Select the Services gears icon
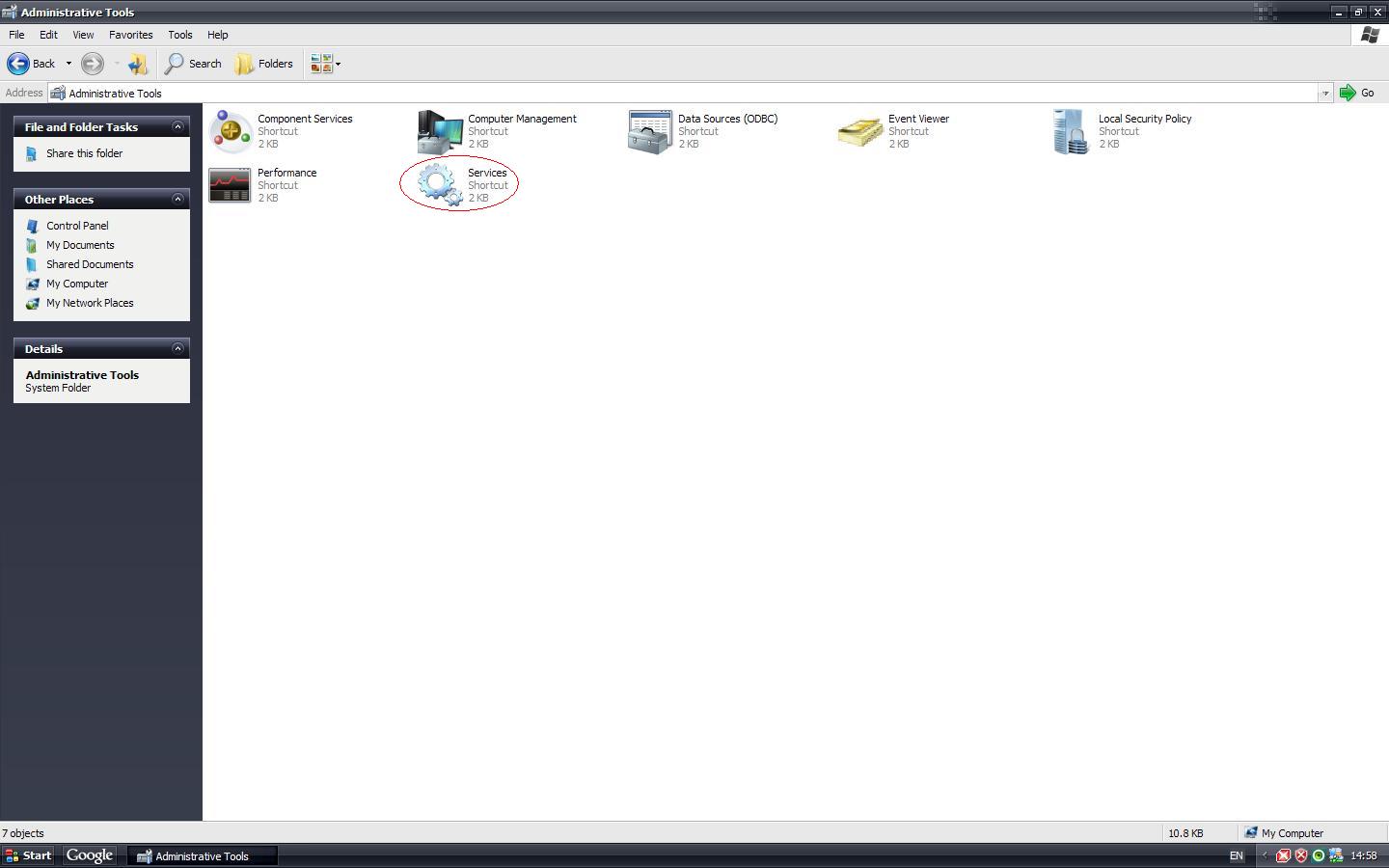The image size is (1389, 868). [x=440, y=185]
